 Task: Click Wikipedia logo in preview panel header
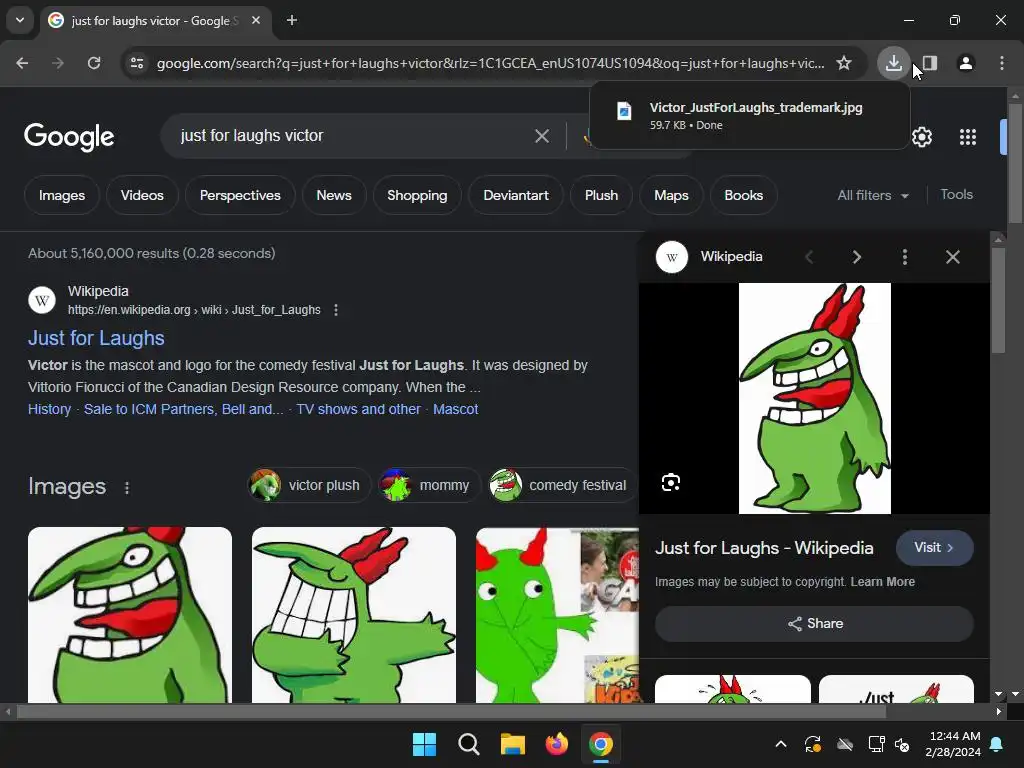point(672,257)
